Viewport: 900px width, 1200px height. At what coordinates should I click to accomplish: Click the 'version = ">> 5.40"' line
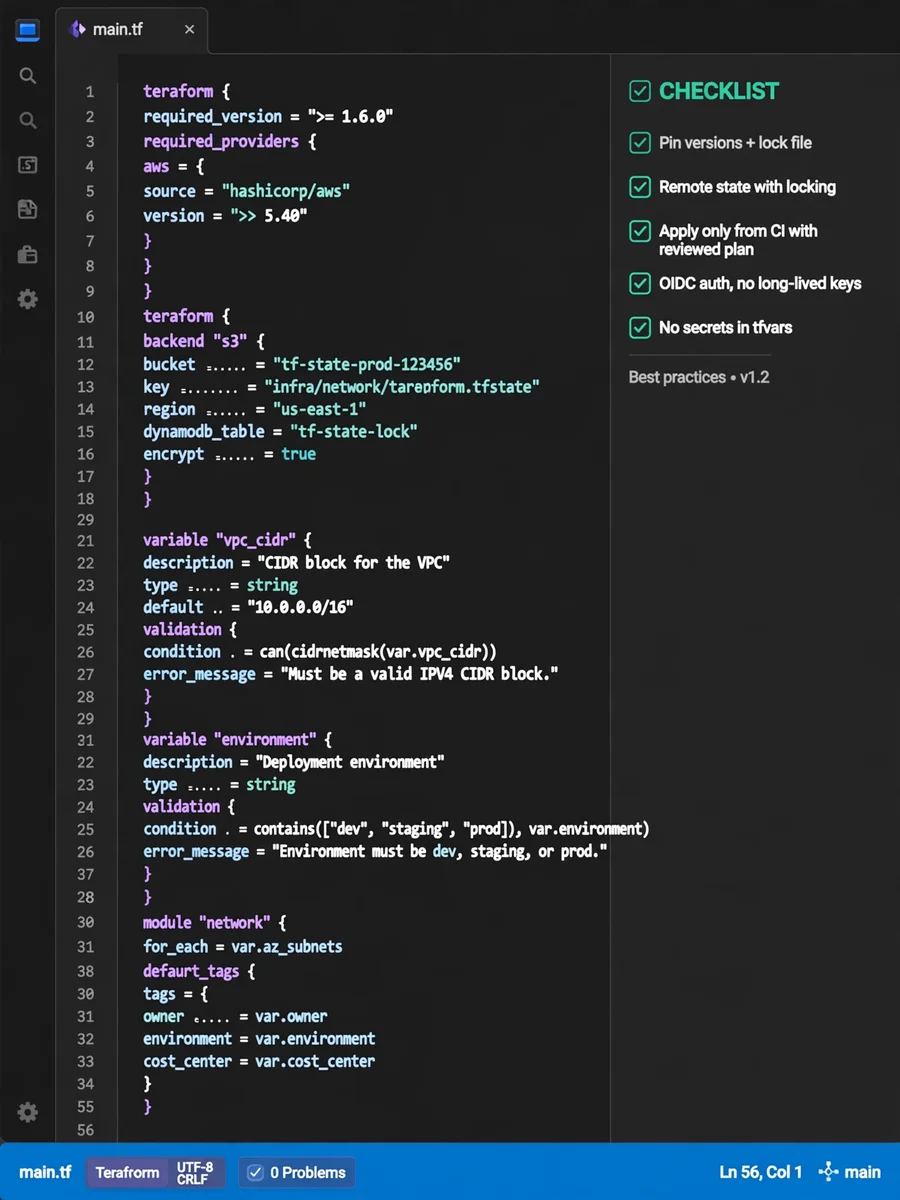pyautogui.click(x=224, y=216)
